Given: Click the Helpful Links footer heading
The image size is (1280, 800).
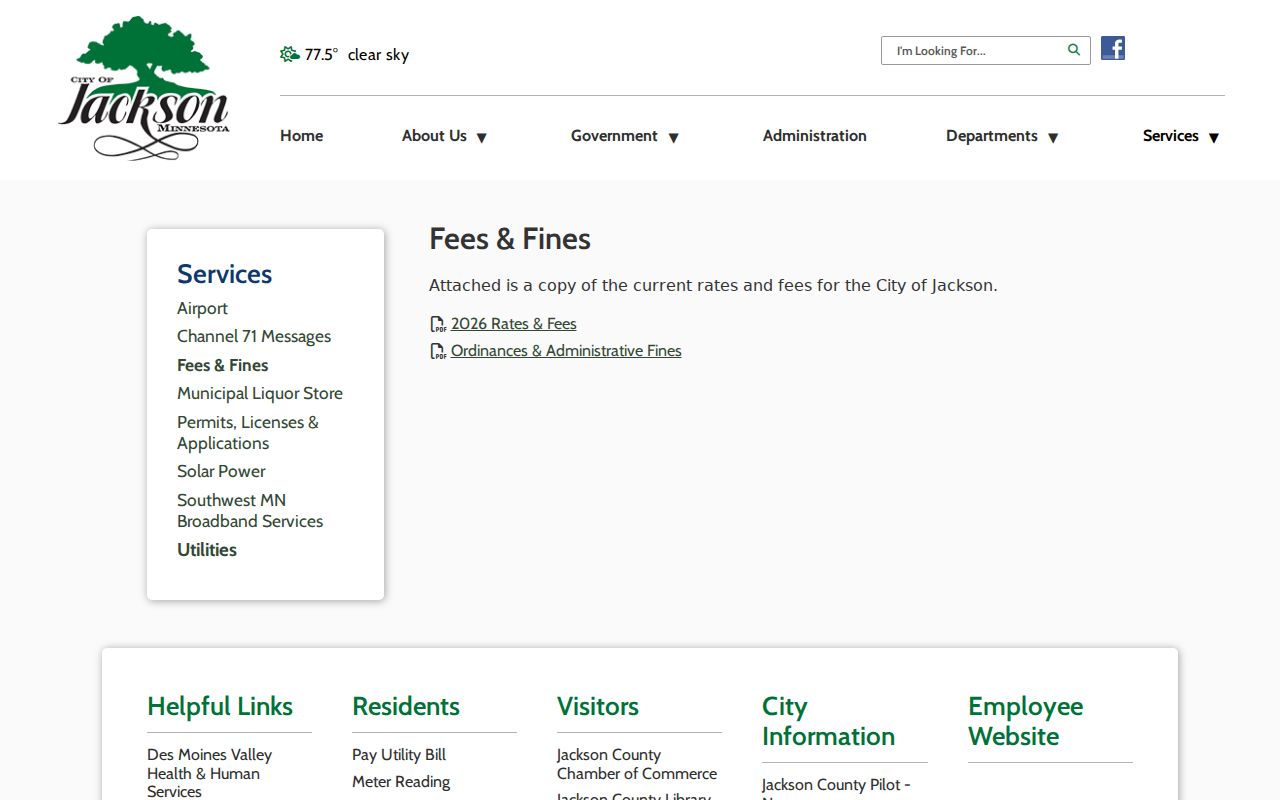Looking at the screenshot, I should 220,706.
